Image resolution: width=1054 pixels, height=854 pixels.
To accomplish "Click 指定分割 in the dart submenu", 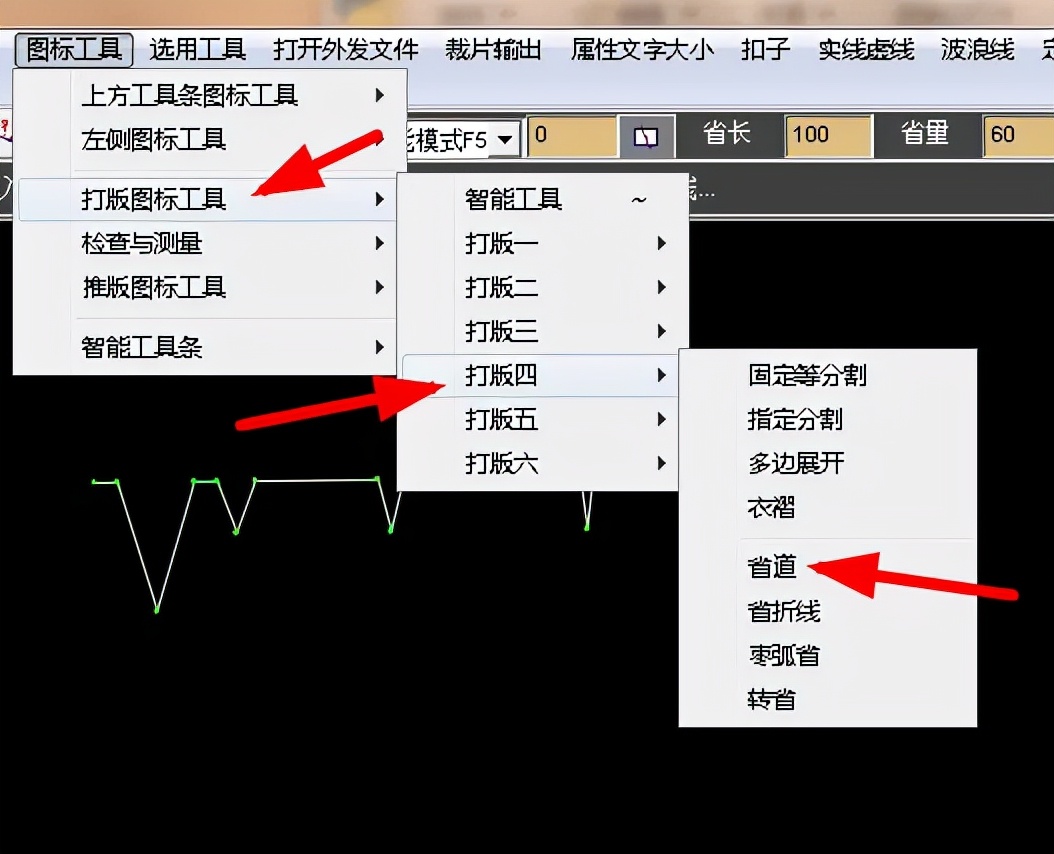I will pos(795,420).
